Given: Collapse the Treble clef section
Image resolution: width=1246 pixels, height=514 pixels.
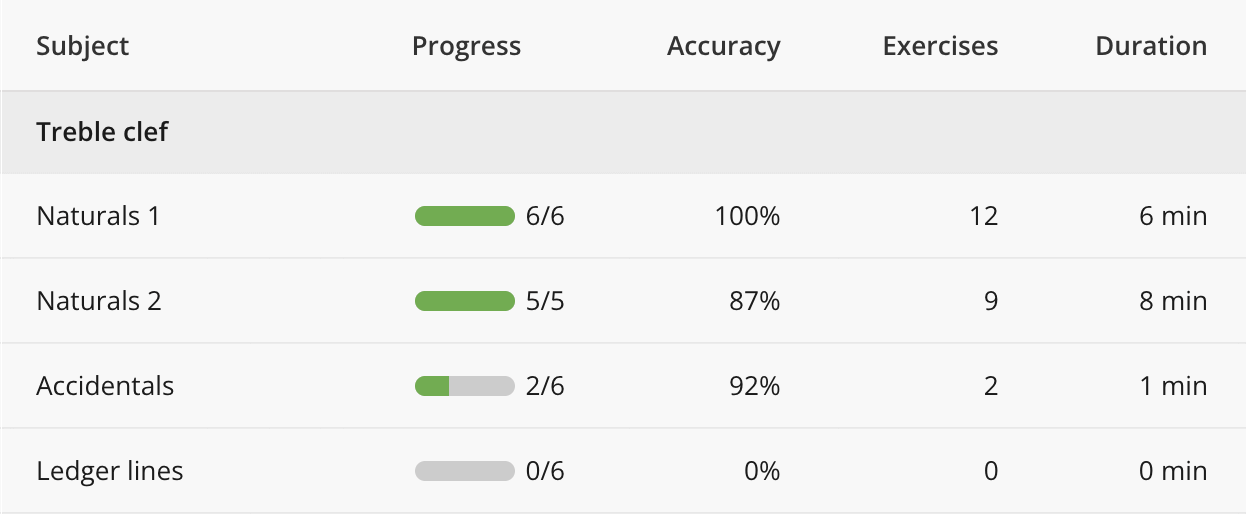Looking at the screenshot, I should [x=102, y=132].
